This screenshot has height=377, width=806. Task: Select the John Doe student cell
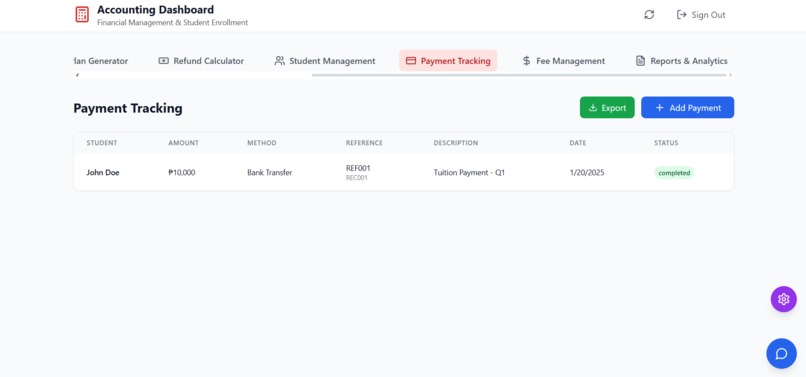pos(103,173)
